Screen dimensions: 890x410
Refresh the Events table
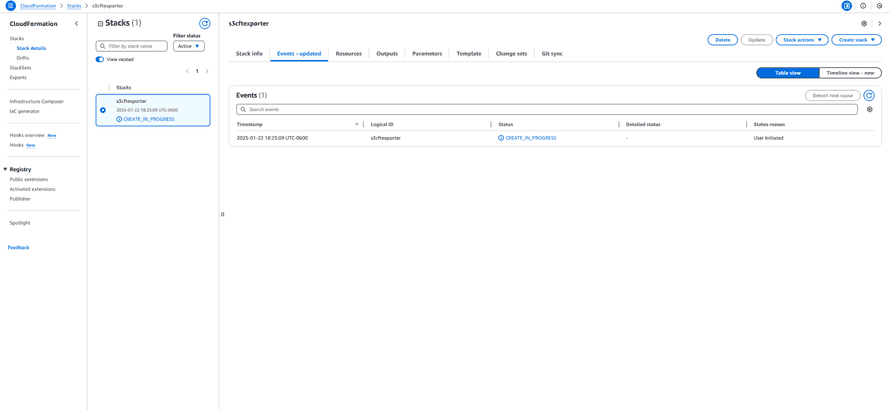(869, 96)
